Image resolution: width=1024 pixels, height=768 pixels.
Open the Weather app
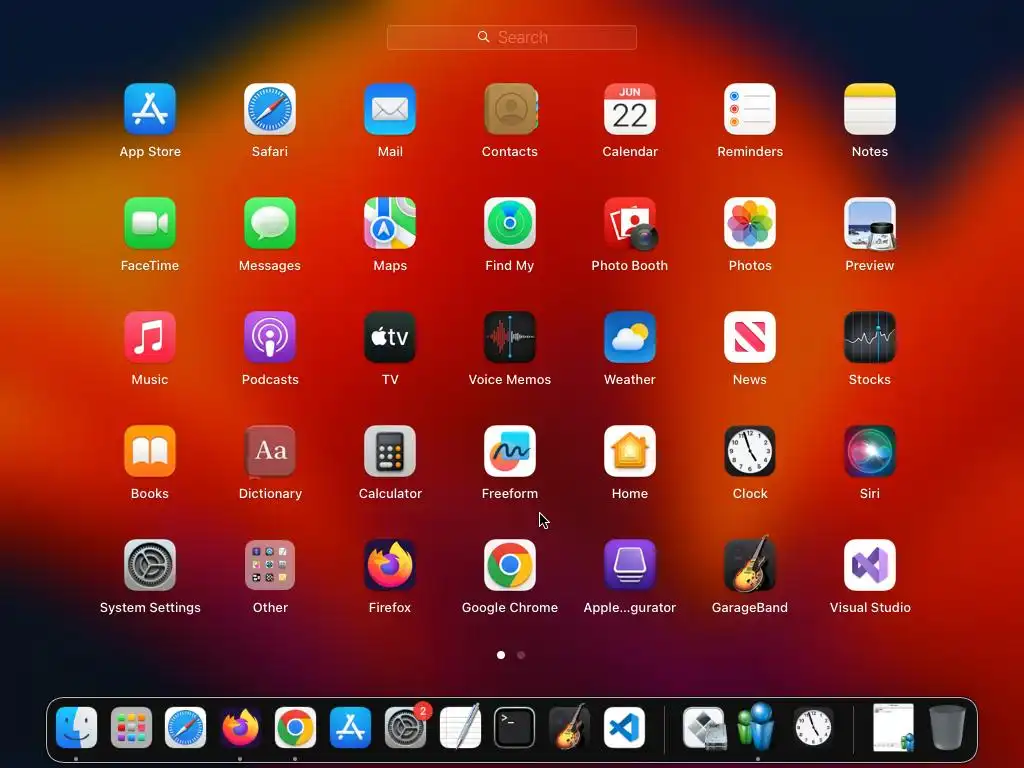(630, 337)
